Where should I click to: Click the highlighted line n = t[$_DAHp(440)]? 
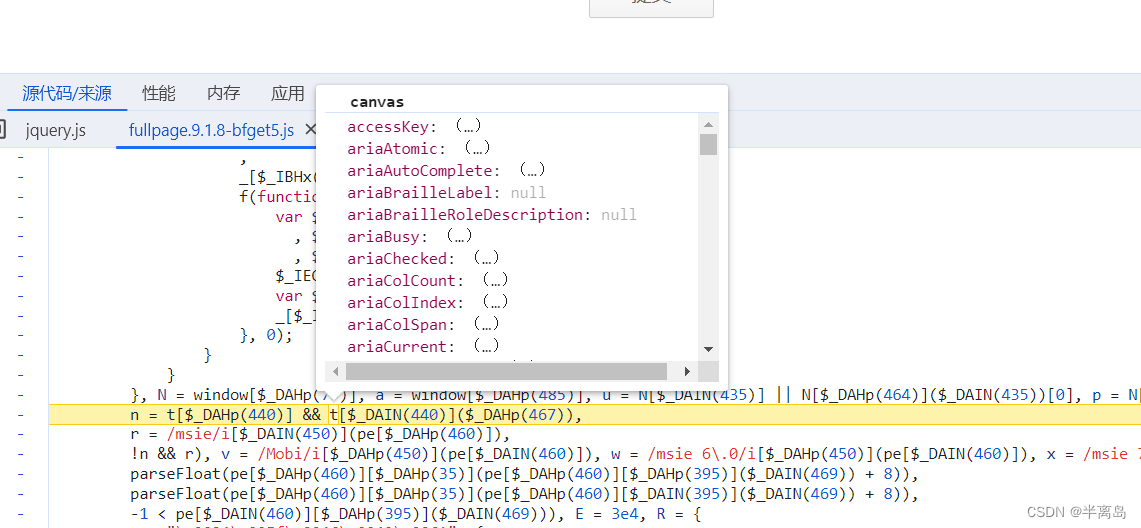click(595, 415)
